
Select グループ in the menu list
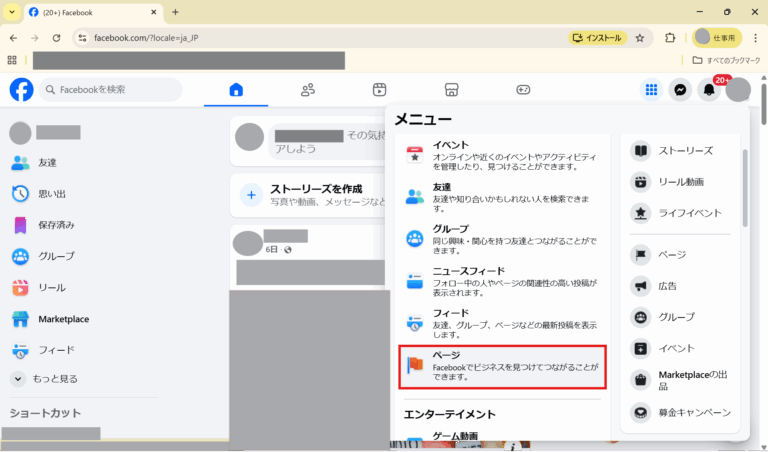tap(503, 239)
